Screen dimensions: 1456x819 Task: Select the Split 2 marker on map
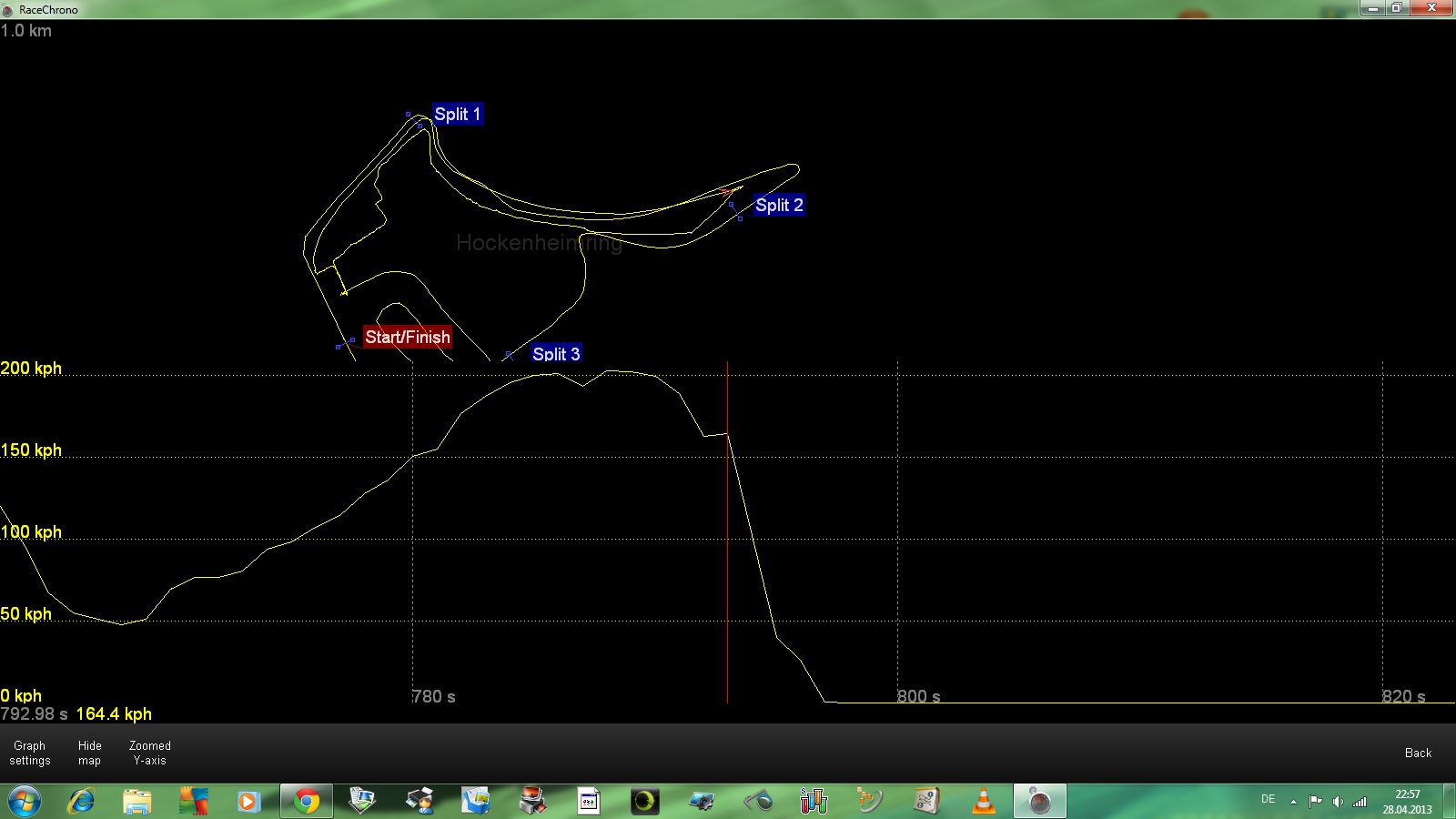point(779,205)
